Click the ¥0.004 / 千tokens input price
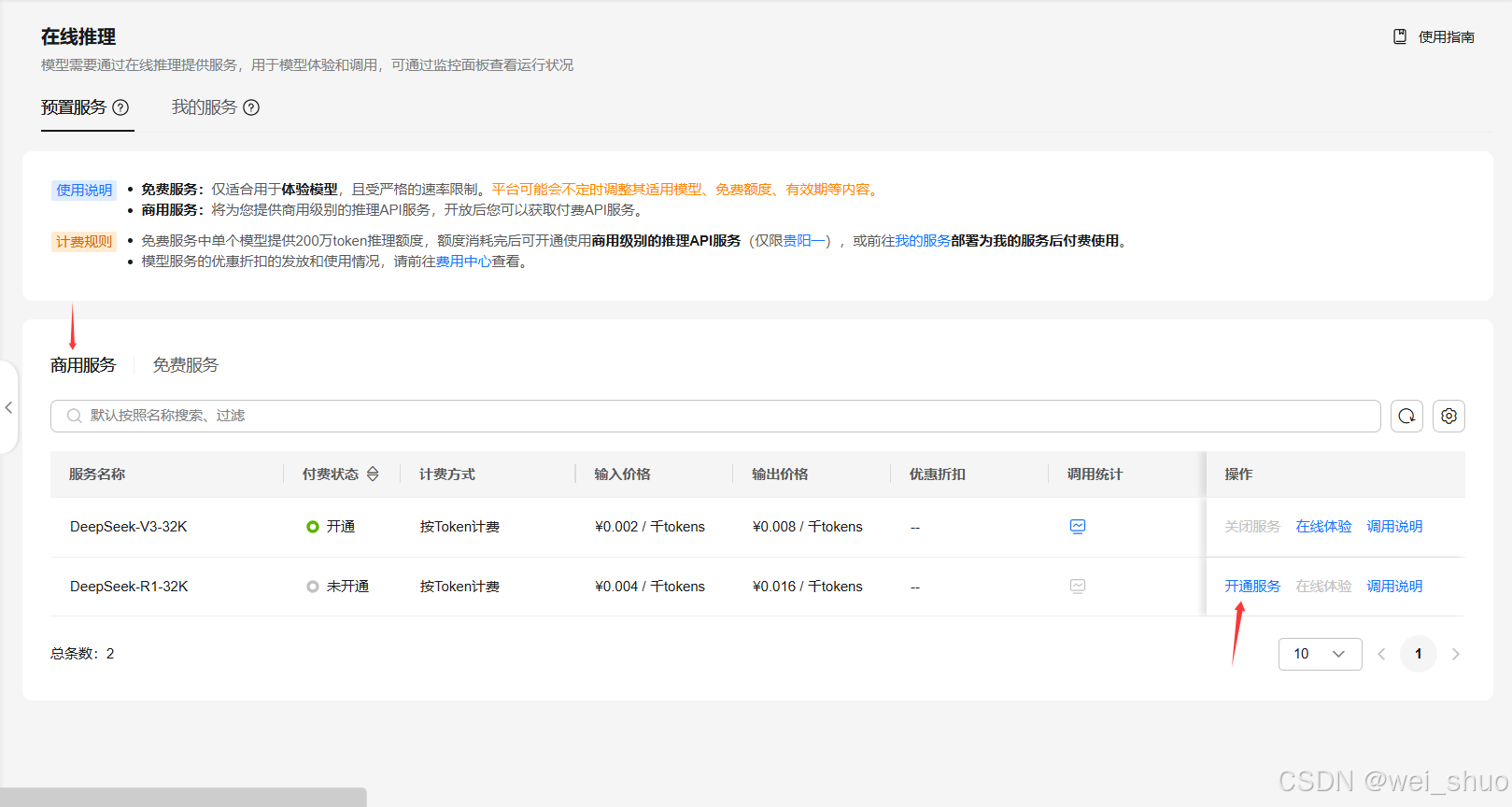 [650, 587]
